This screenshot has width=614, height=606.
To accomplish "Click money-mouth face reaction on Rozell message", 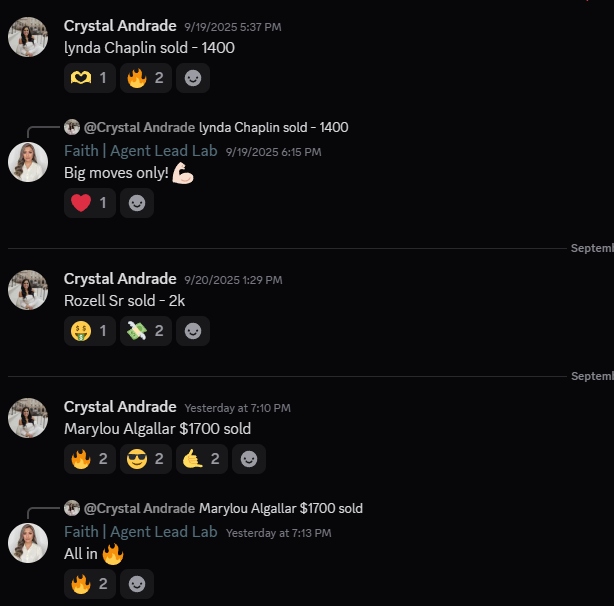I will click(89, 330).
